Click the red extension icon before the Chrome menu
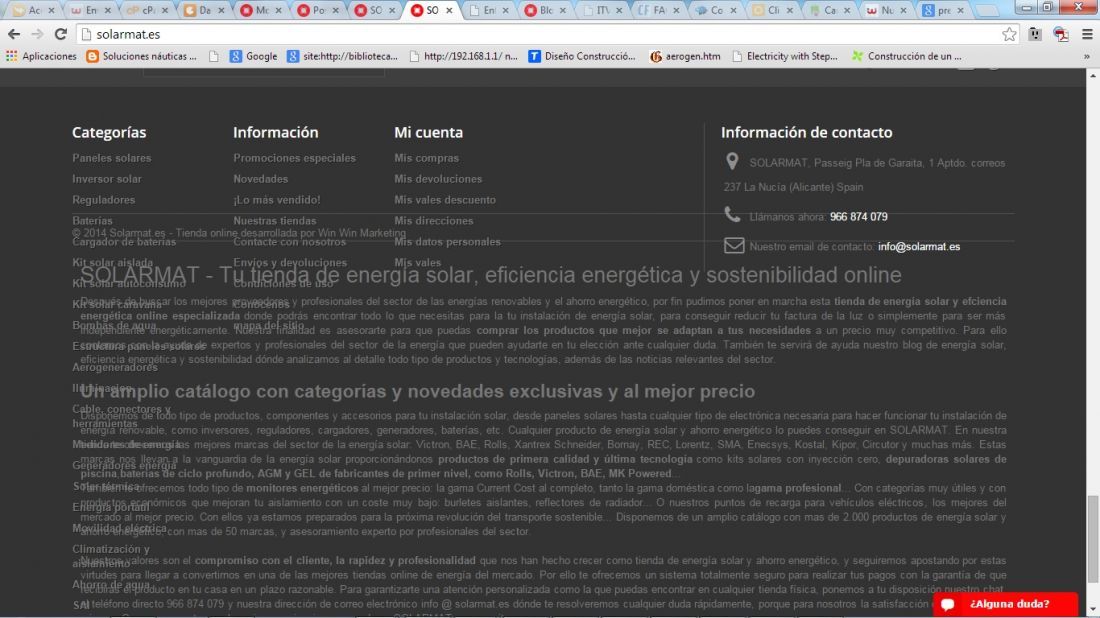Screen dimensions: 1100x618 (1061, 34)
